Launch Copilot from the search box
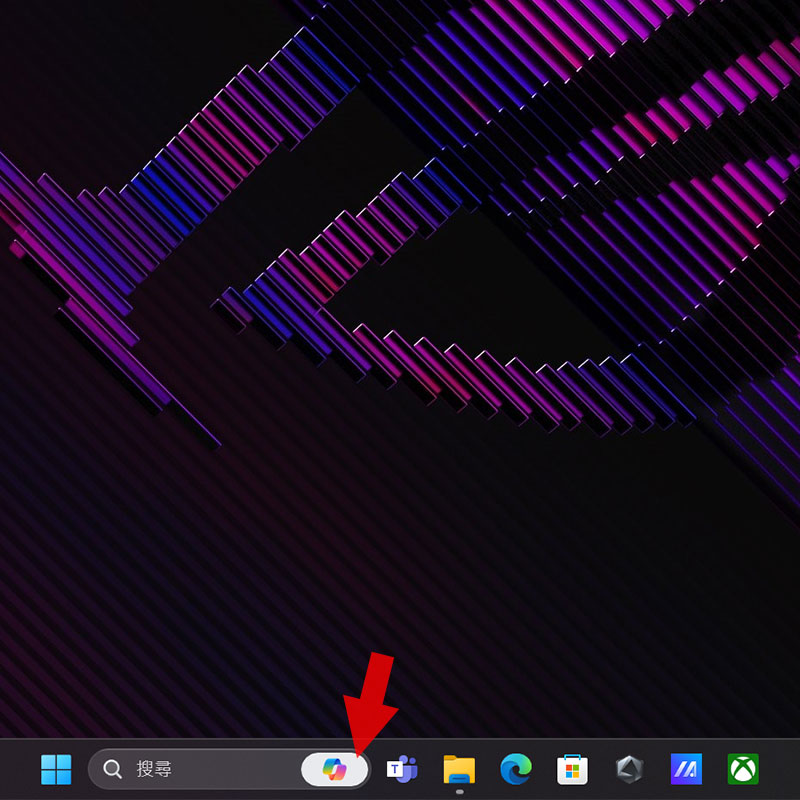Screen dimensions: 800x800 (334, 769)
